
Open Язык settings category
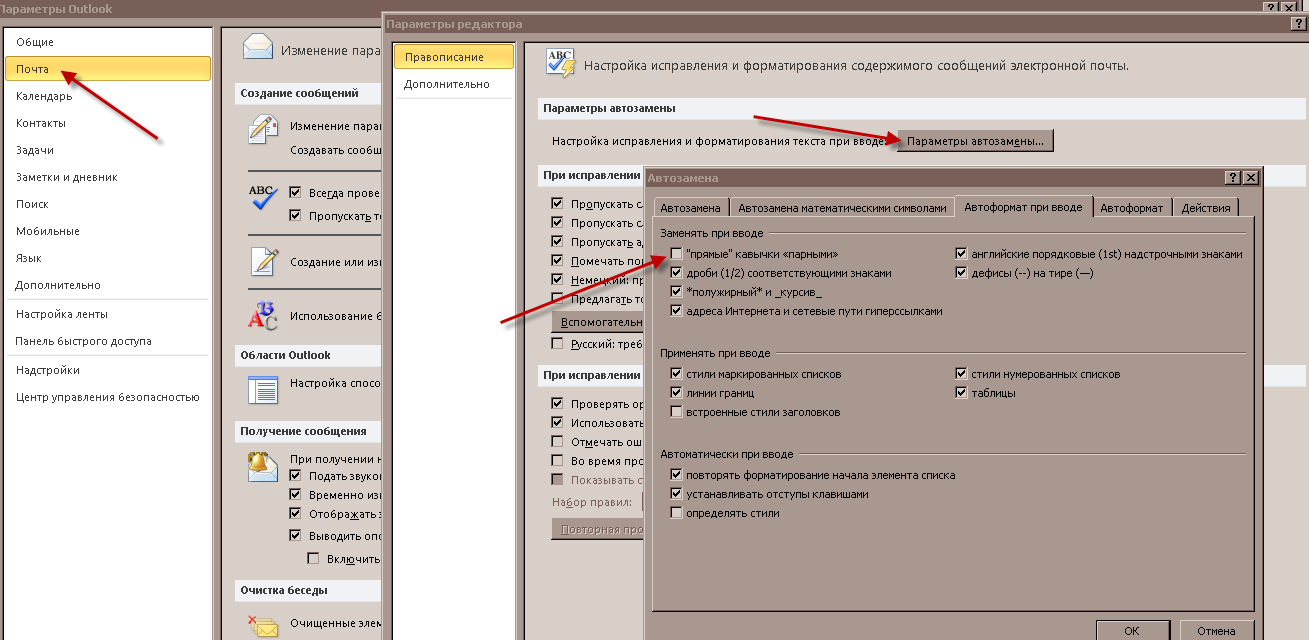pyautogui.click(x=108, y=258)
